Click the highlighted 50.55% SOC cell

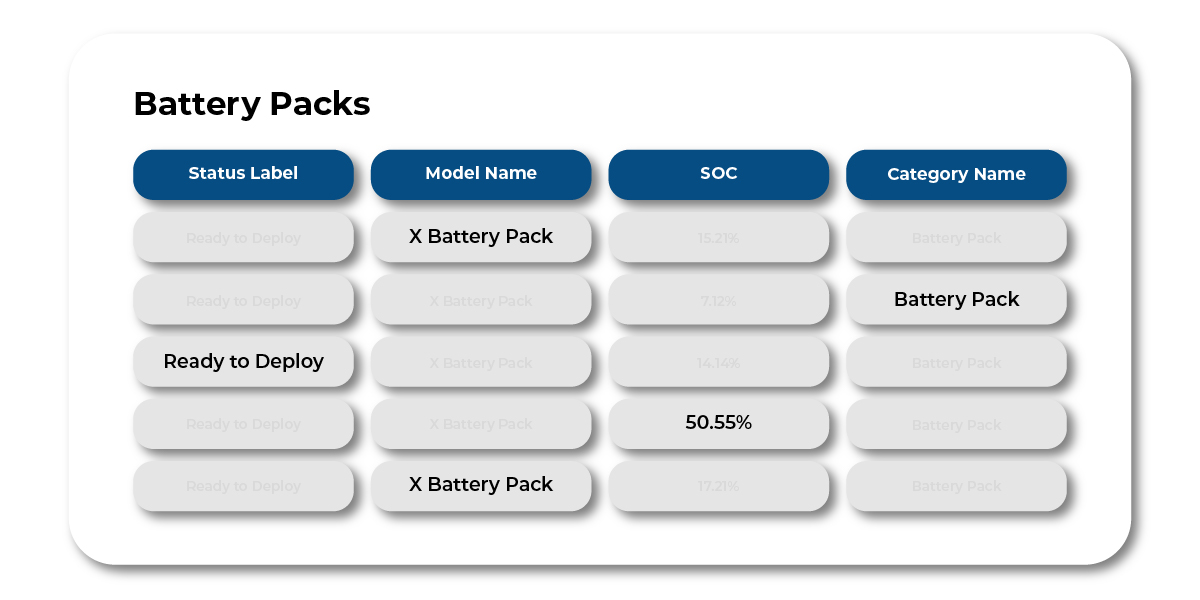click(718, 423)
